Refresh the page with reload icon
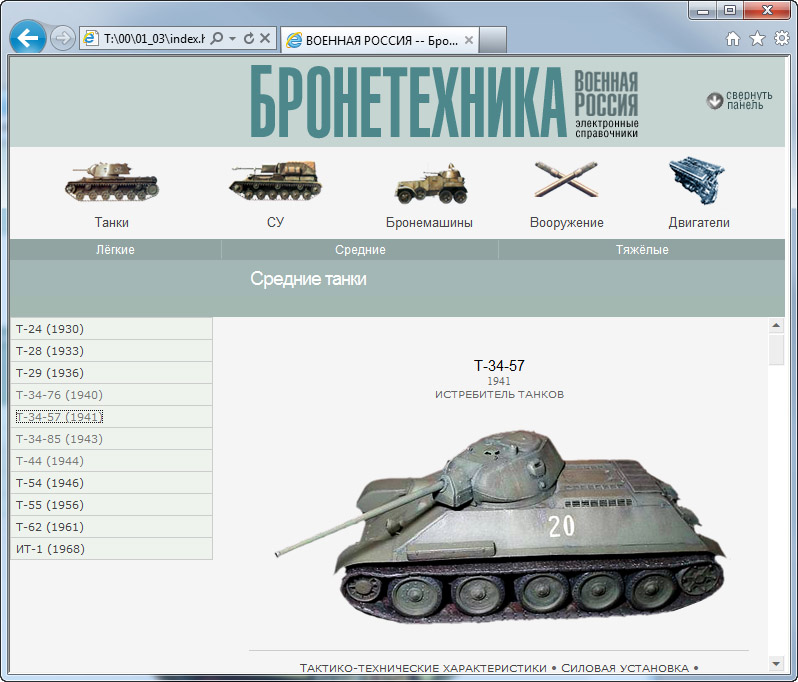The height and width of the screenshot is (682, 798). [x=249, y=38]
